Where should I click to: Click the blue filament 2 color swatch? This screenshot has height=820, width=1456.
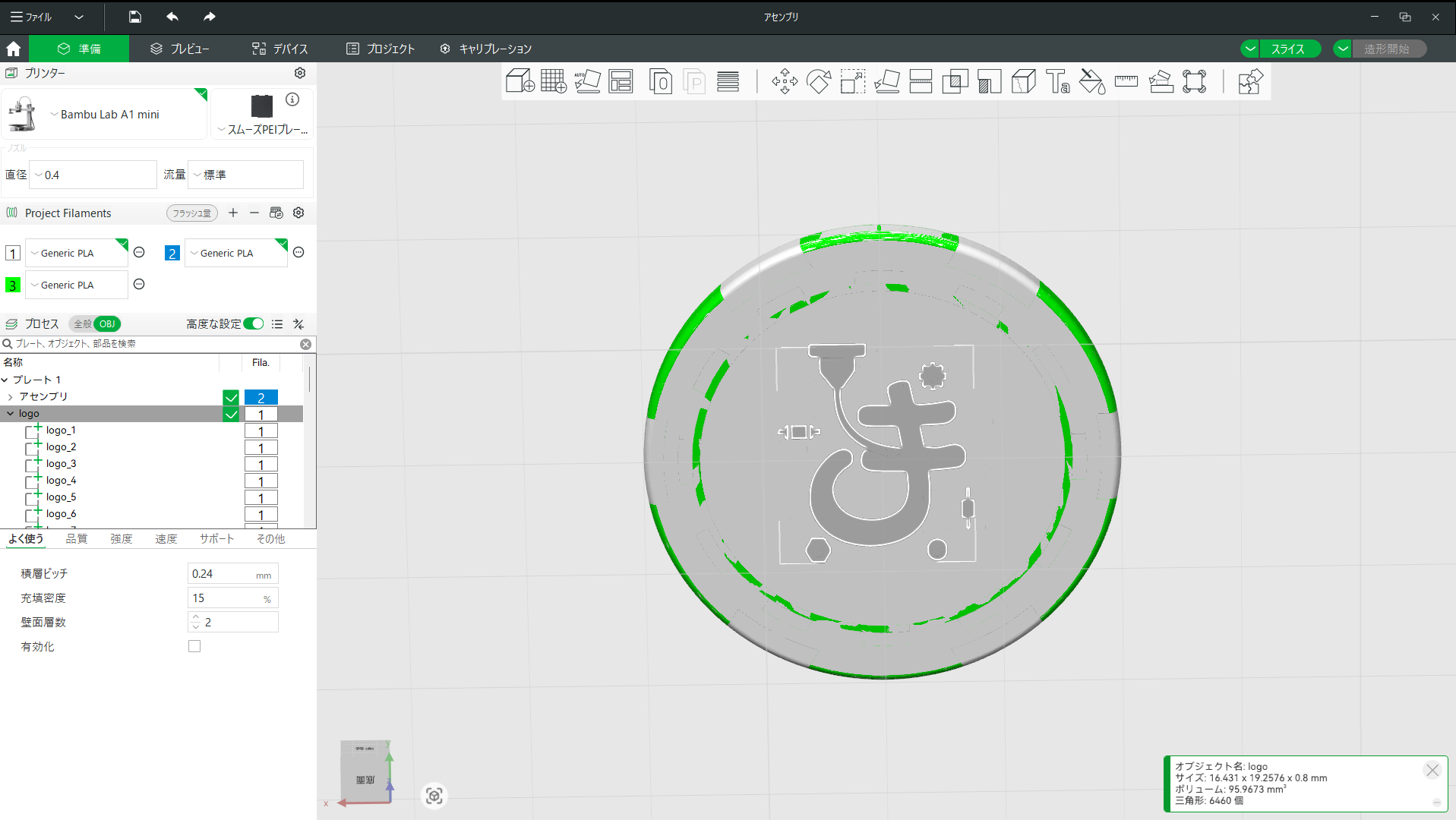[172, 253]
